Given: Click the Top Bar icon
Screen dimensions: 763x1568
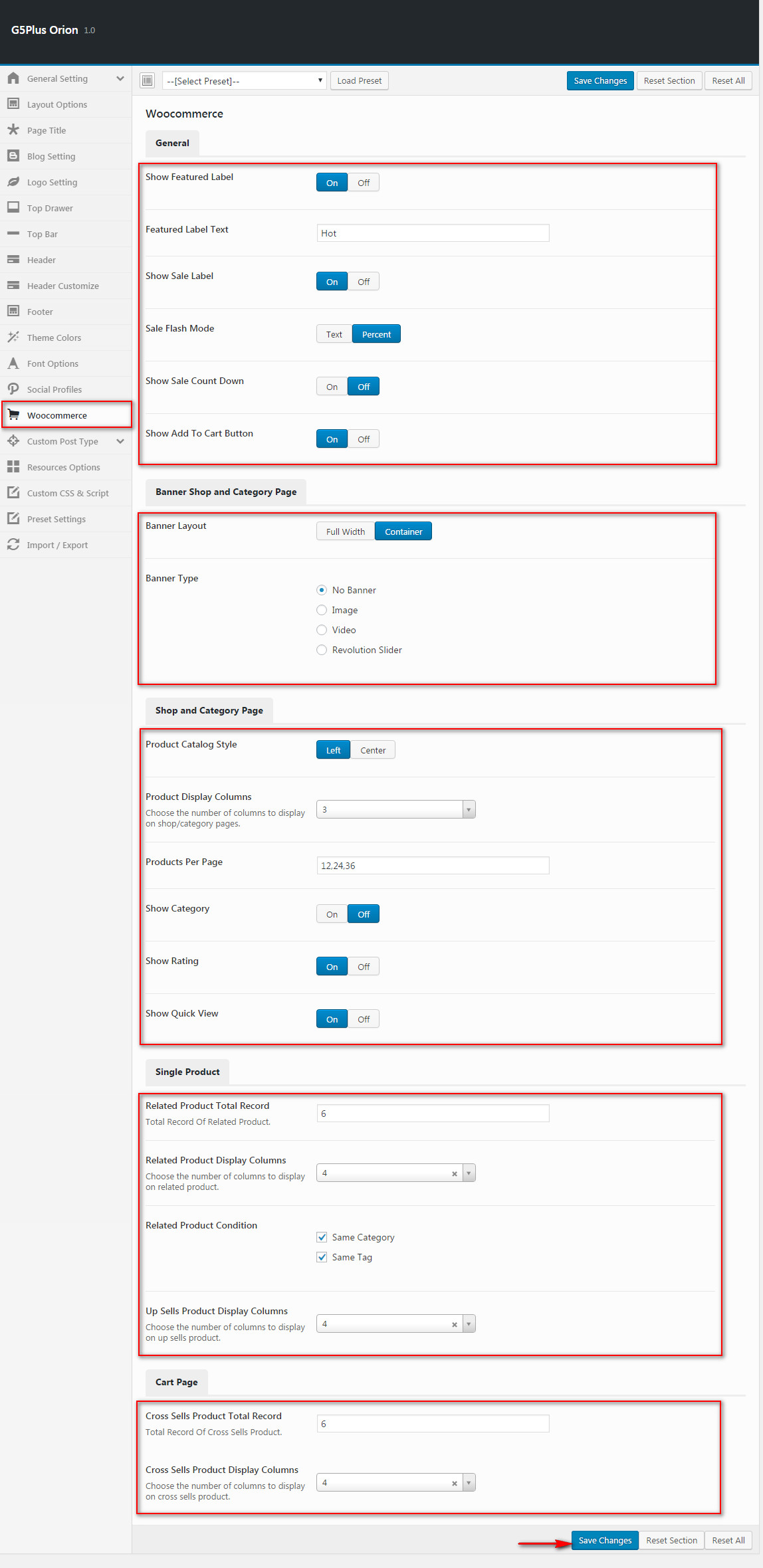Looking at the screenshot, I should (13, 234).
